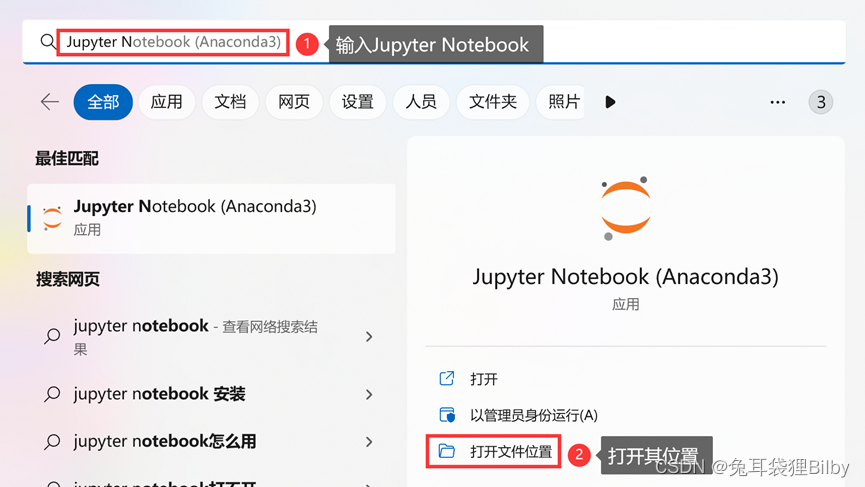The image size is (865, 487).
Task: Expand chevron next to 'jupyter notebook 安装'
Action: 369,394
